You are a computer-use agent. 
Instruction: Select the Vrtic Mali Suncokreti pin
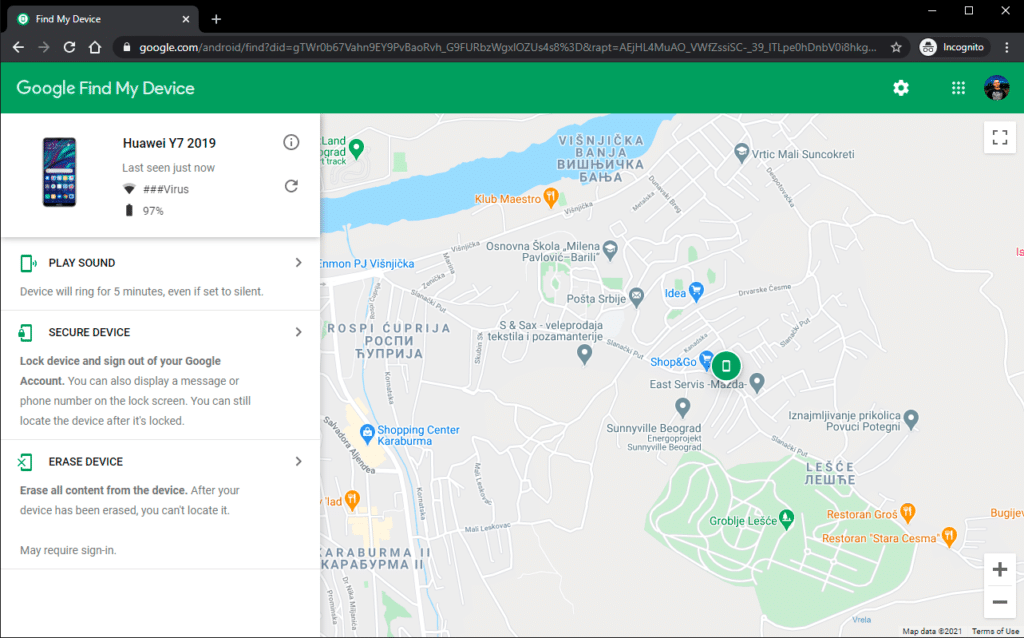pyautogui.click(x=741, y=152)
